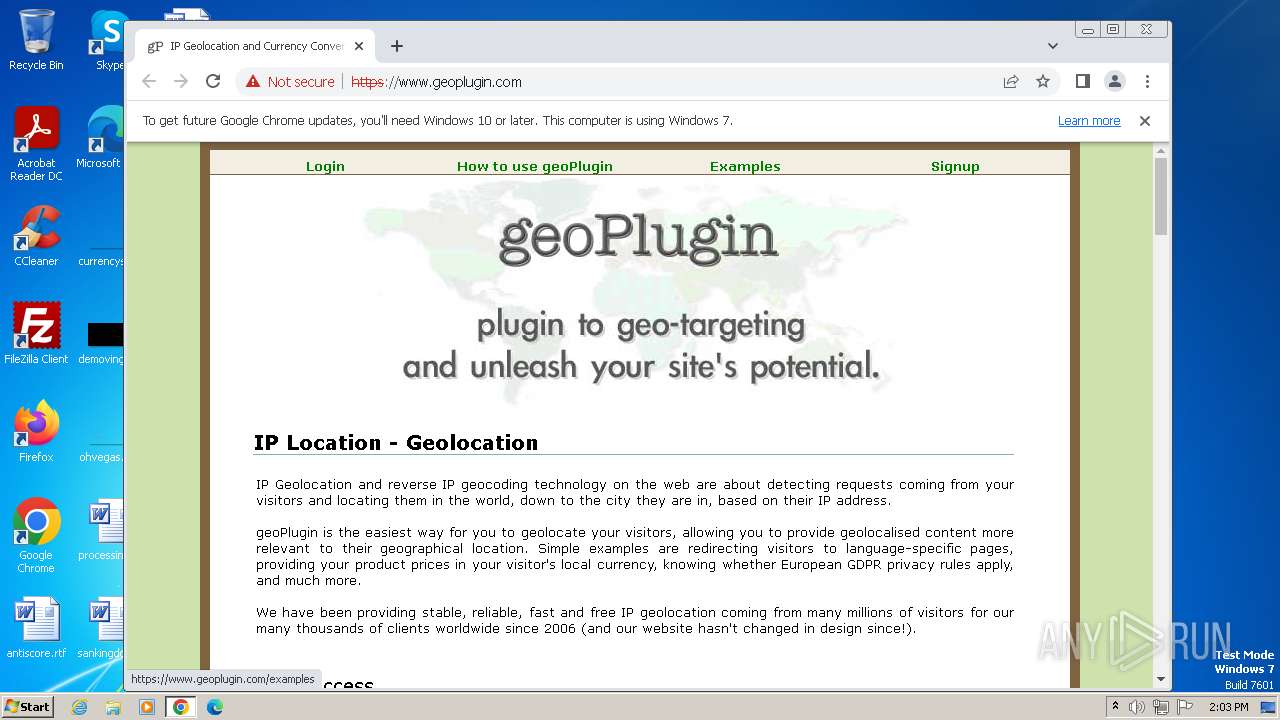Share this page icon in address bar
Image resolution: width=1280 pixels, height=720 pixels.
(1011, 82)
